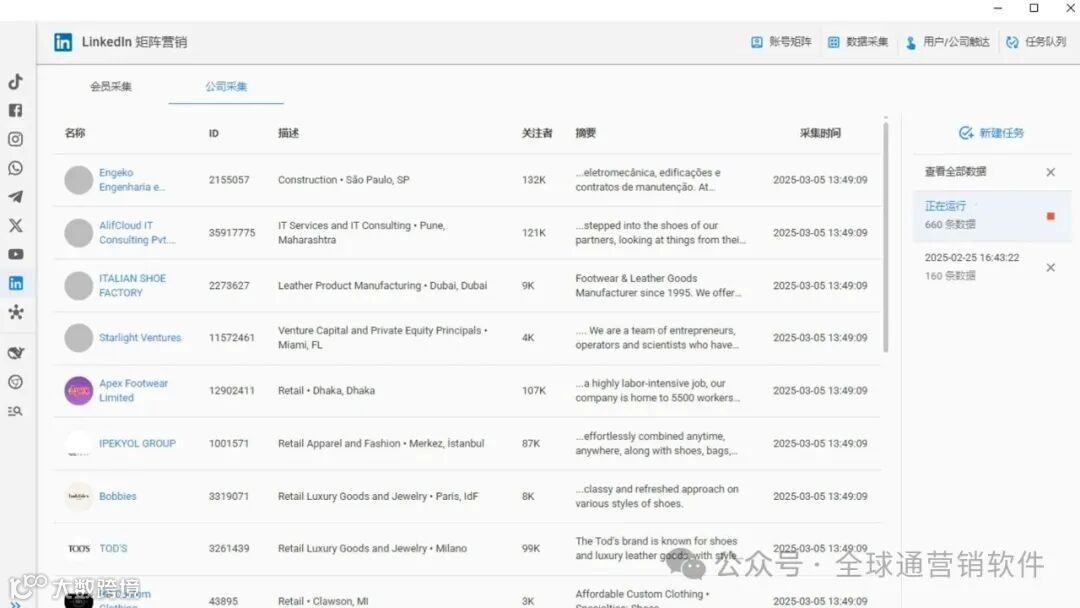Open the TikTok module in sidebar
This screenshot has height=608, width=1080.
[x=15, y=81]
